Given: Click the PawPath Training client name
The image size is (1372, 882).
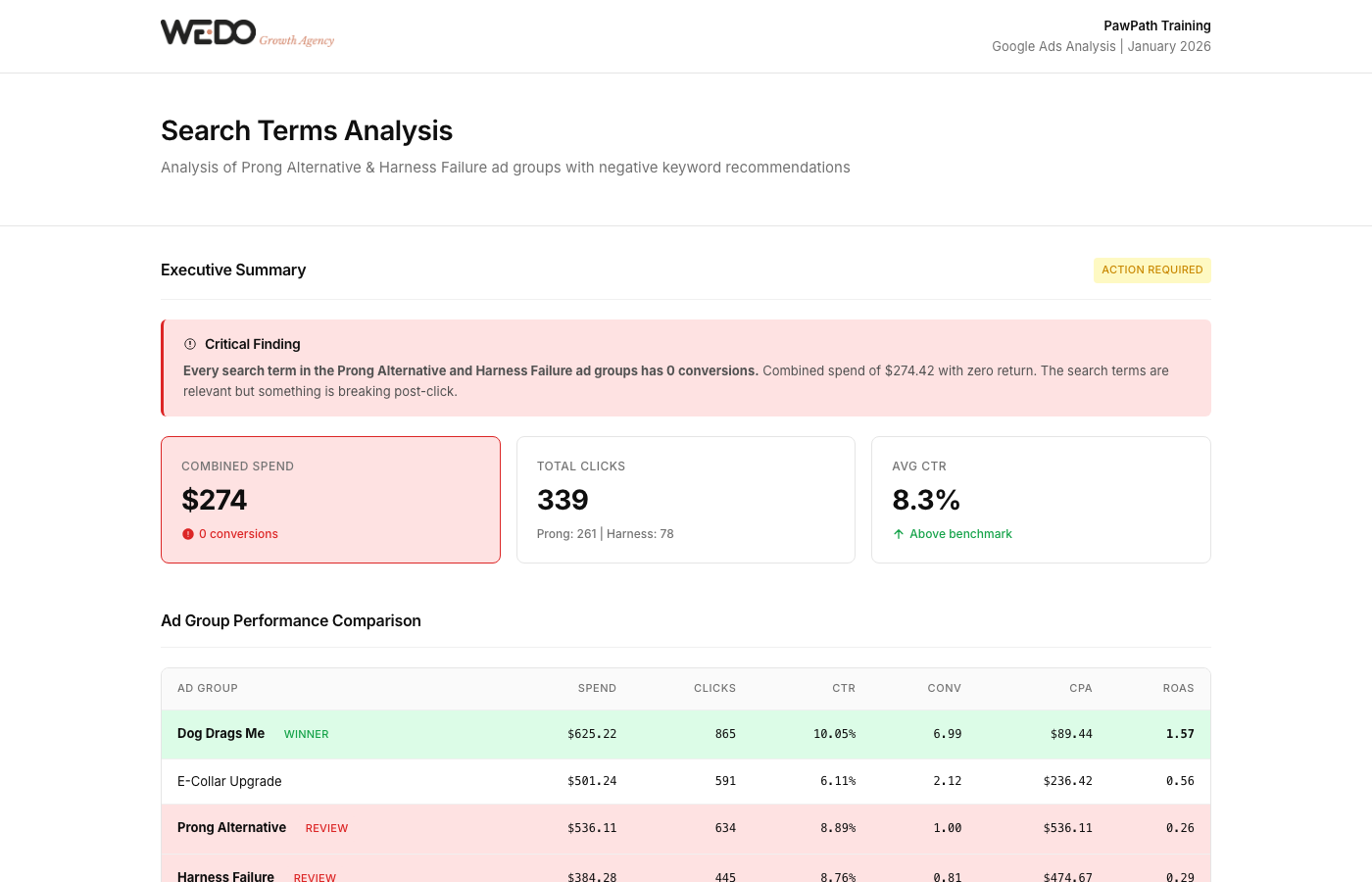Looking at the screenshot, I should (x=1156, y=25).
